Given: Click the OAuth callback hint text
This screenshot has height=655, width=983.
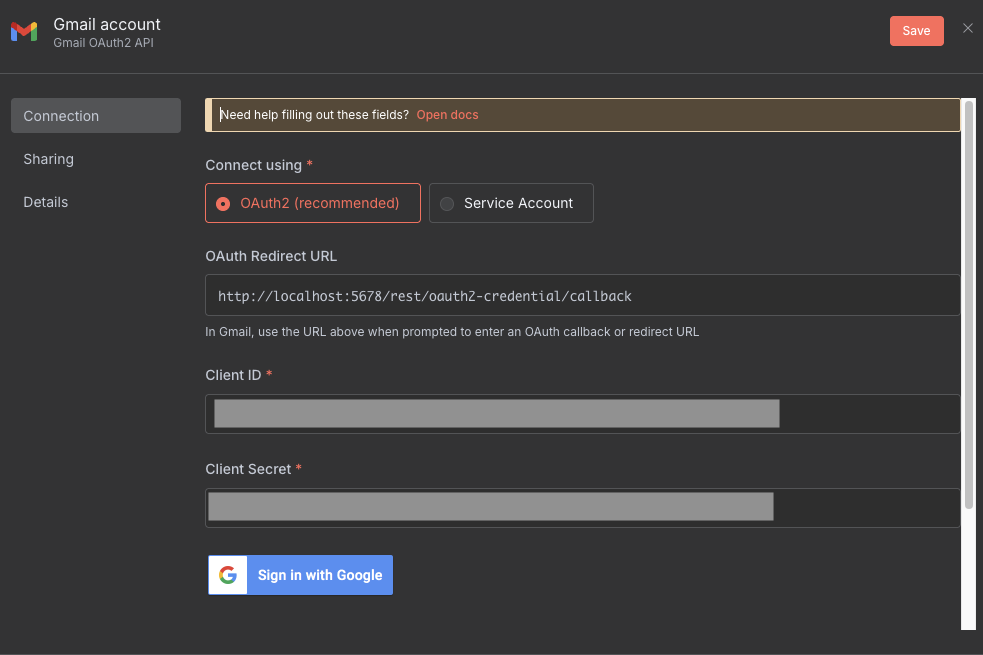Looking at the screenshot, I should click(x=452, y=332).
